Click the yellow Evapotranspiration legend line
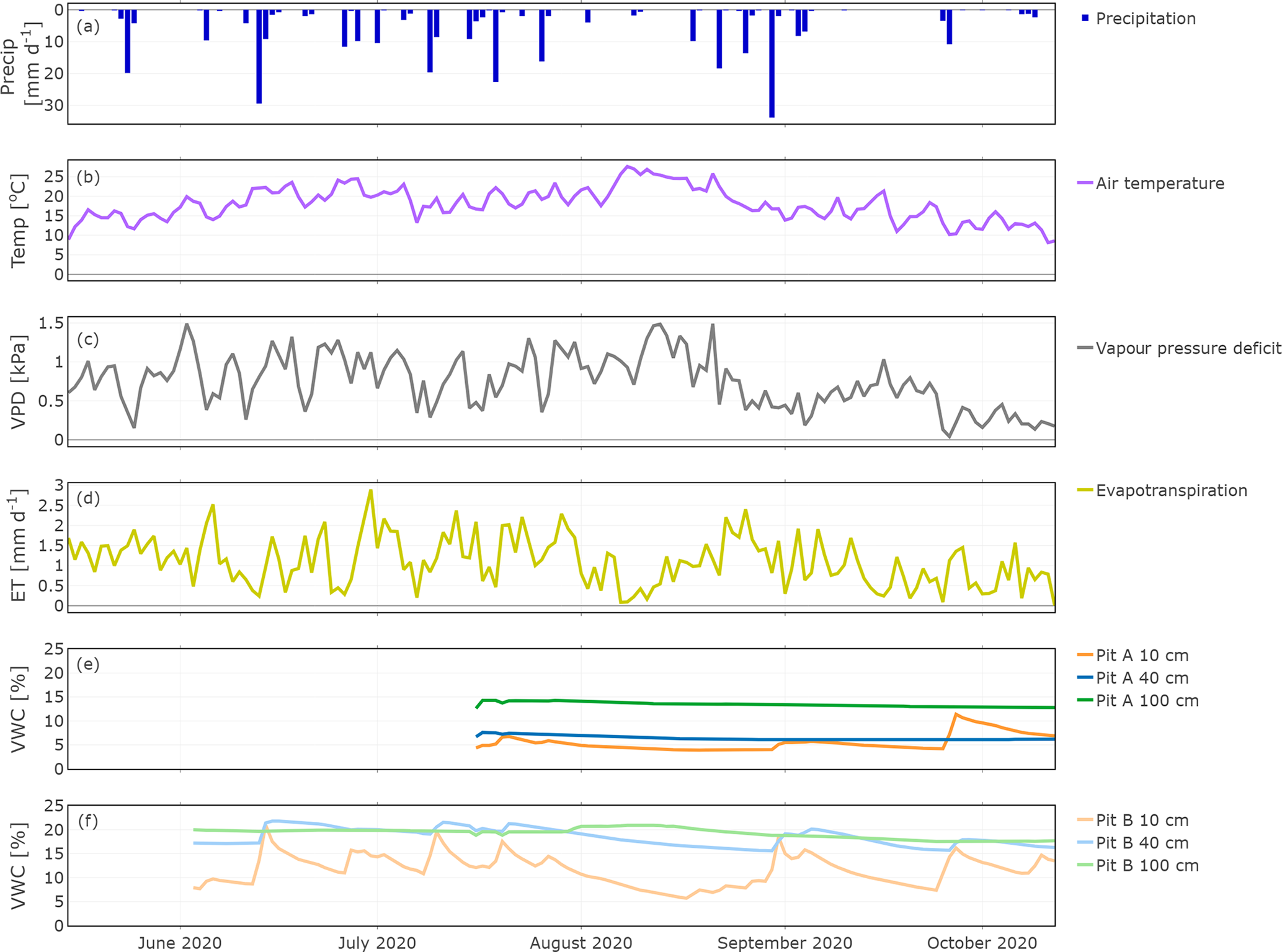The width and height of the screenshot is (1282, 952). (1085, 490)
